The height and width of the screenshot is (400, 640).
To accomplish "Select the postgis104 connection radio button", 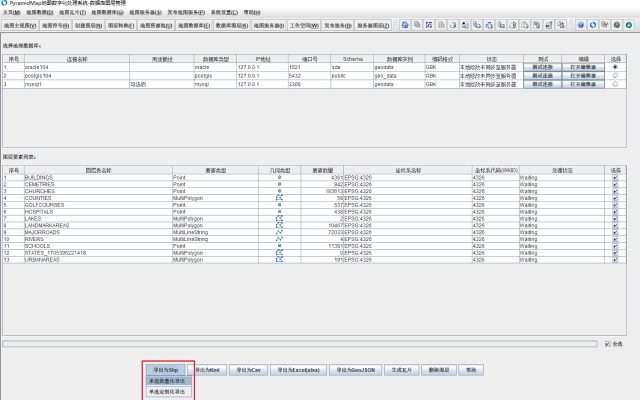I will pyautogui.click(x=615, y=76).
